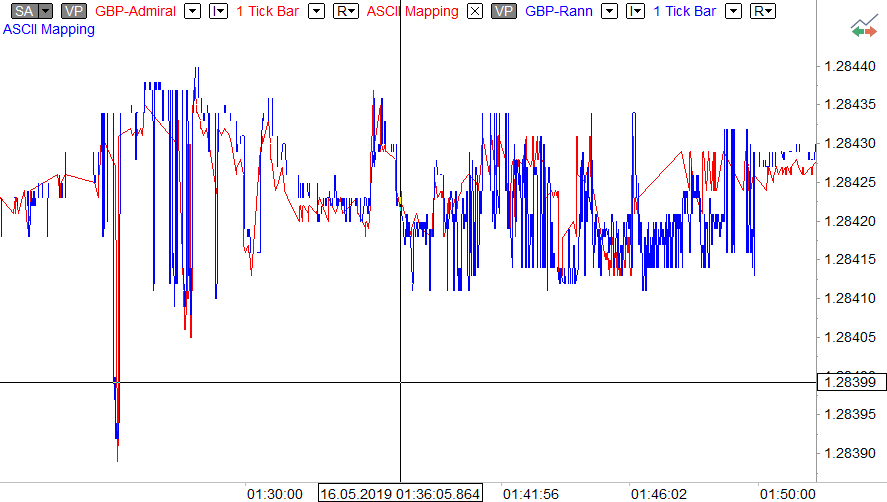887x502 pixels.
Task: Click the 16.05.2019 01:36:05.864 crosshair time marker
Action: coord(400,493)
